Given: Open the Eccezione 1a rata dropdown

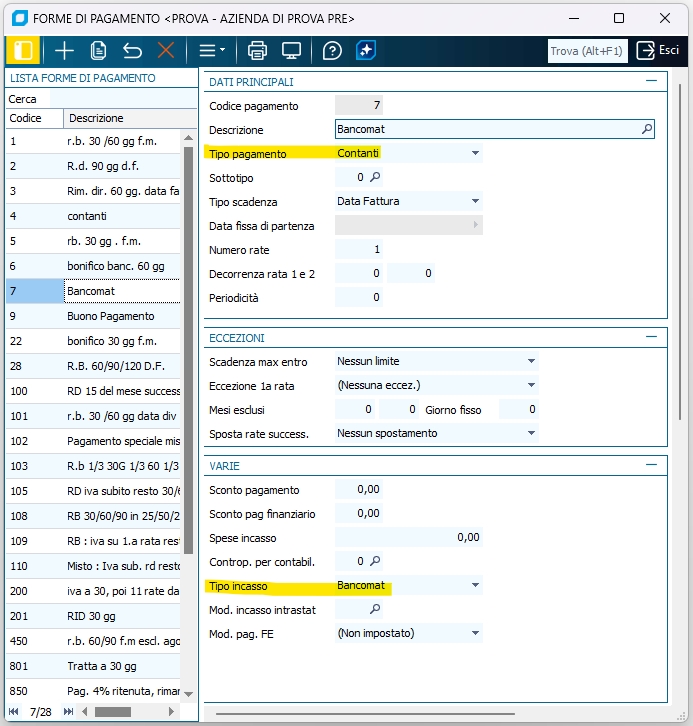Looking at the screenshot, I should (x=531, y=385).
